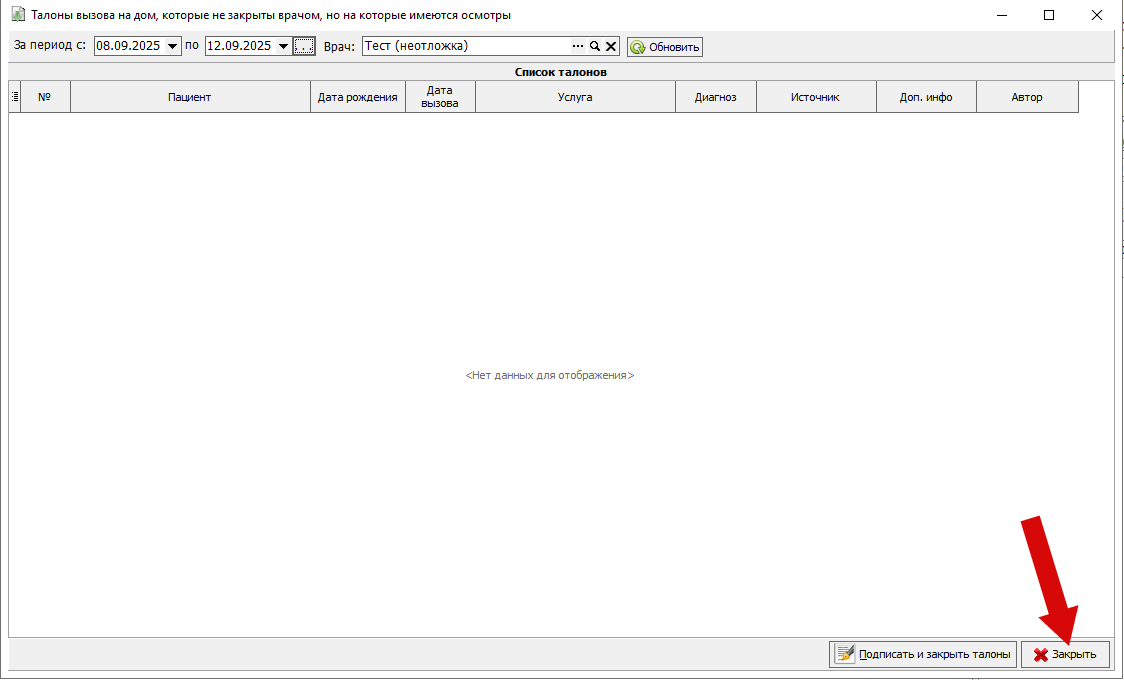Click inside the Врач input field

(x=464, y=46)
